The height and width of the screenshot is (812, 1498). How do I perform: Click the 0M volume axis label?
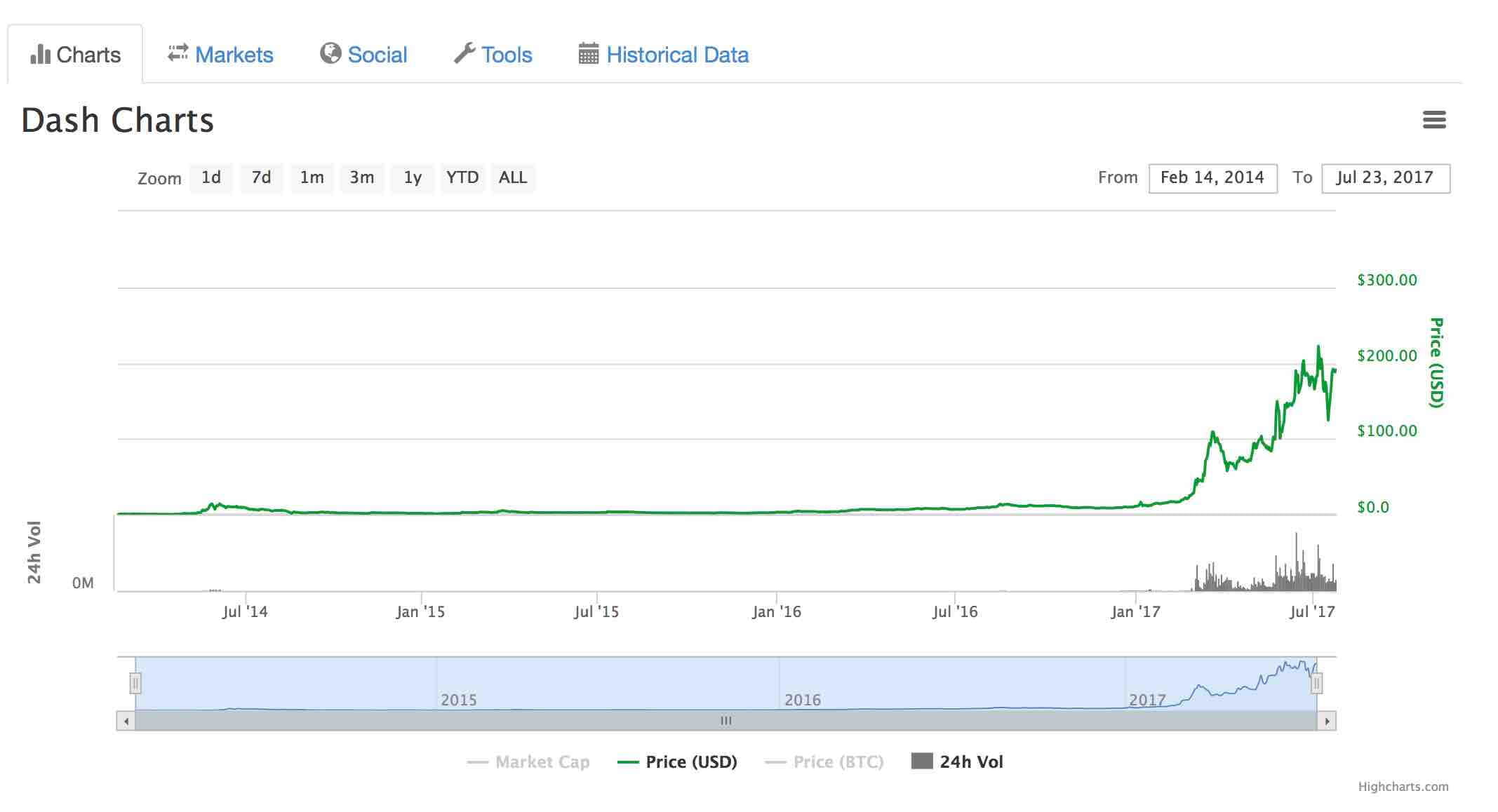pyautogui.click(x=83, y=583)
